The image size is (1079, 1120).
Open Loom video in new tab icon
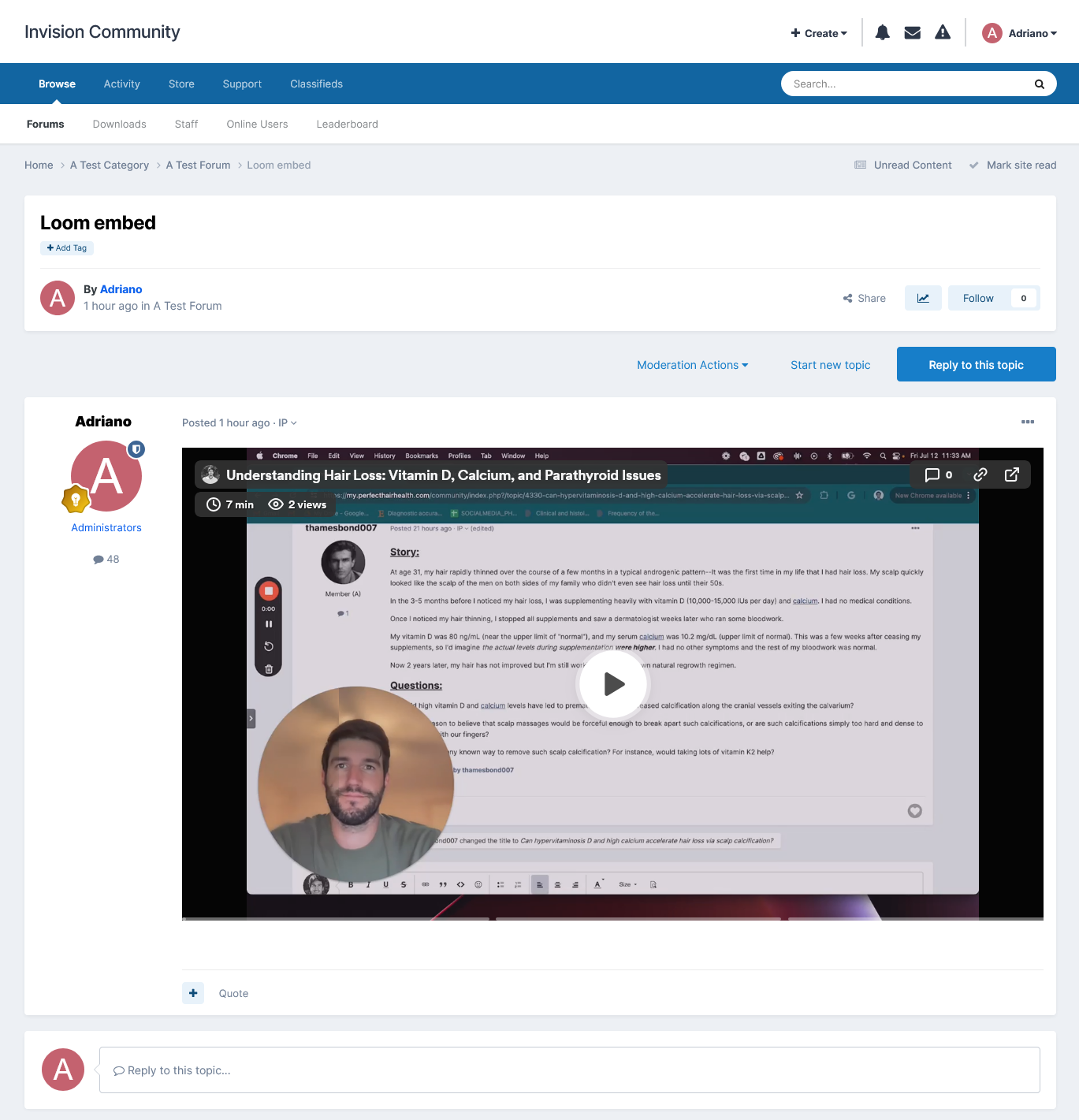1012,474
